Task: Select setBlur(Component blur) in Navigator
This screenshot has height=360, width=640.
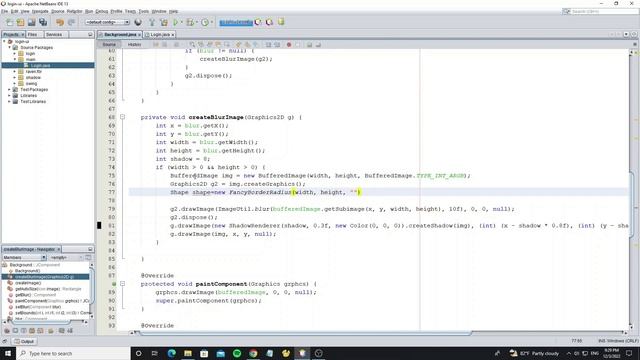Action: (38, 307)
